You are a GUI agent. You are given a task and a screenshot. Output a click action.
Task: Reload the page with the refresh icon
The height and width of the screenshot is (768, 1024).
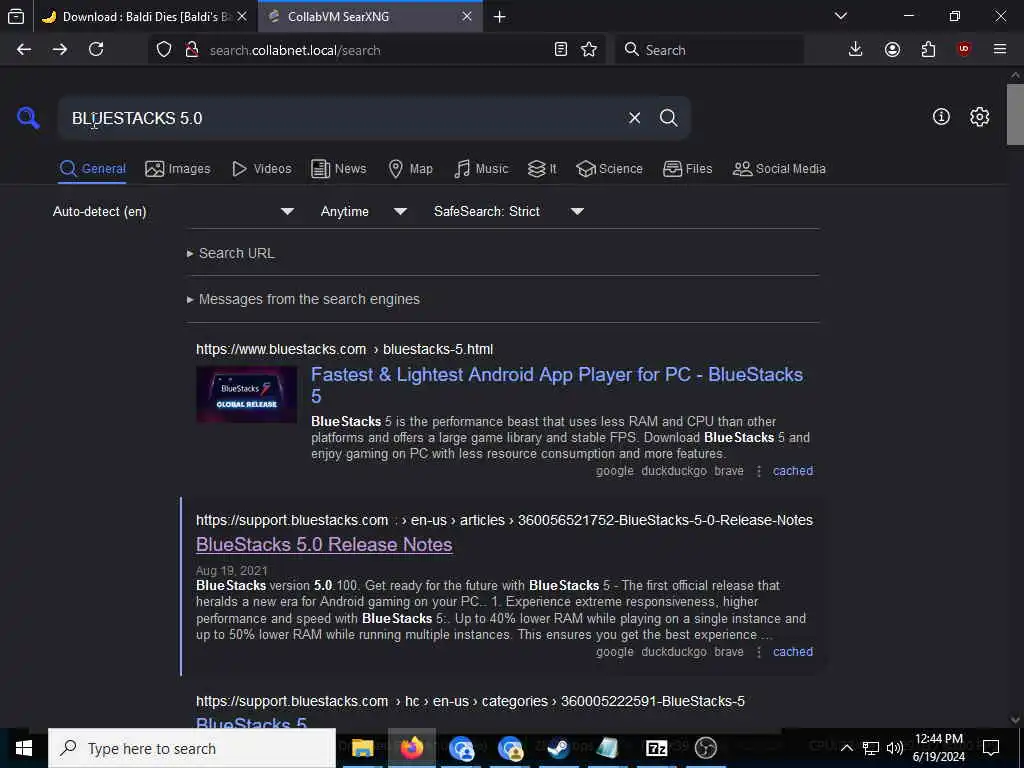(96, 50)
